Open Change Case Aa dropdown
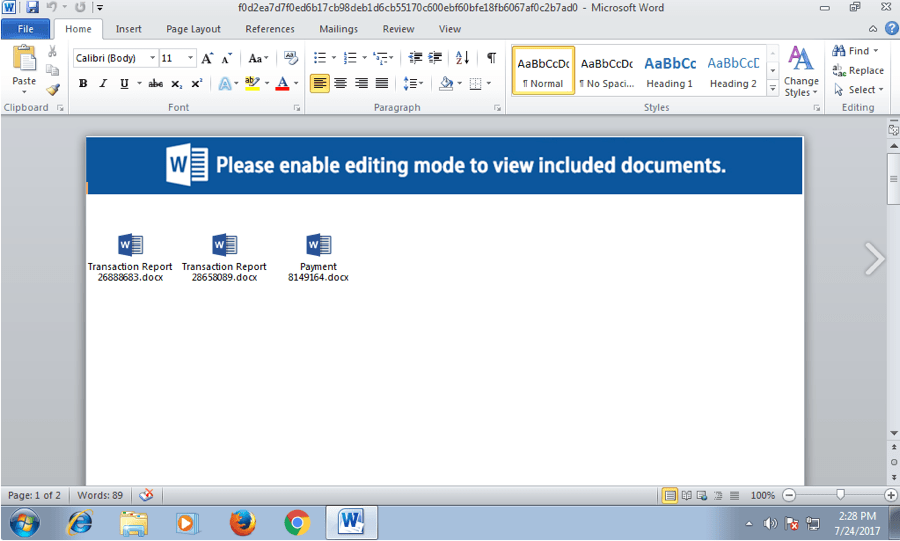The image size is (900, 541). (x=258, y=58)
